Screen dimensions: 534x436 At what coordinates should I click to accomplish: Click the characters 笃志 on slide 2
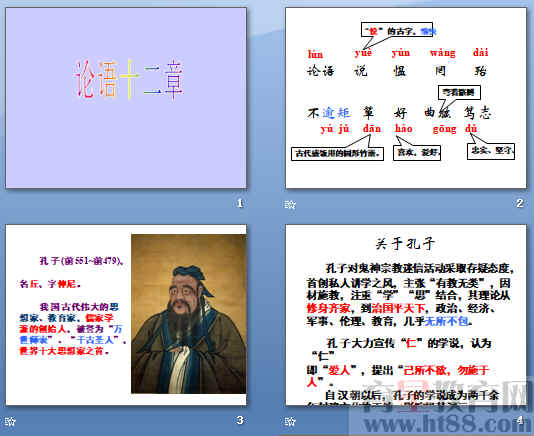tap(477, 112)
